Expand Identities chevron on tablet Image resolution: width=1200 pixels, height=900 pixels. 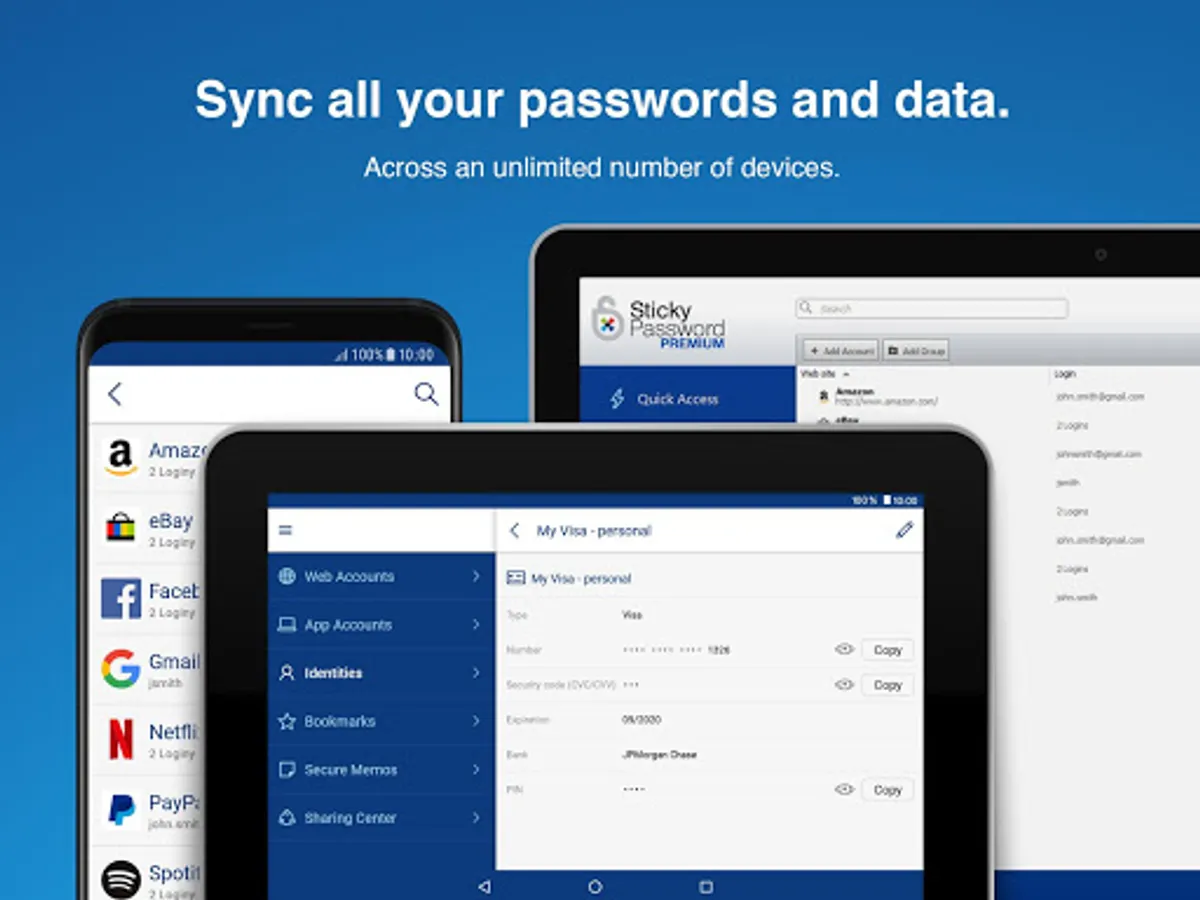point(476,673)
